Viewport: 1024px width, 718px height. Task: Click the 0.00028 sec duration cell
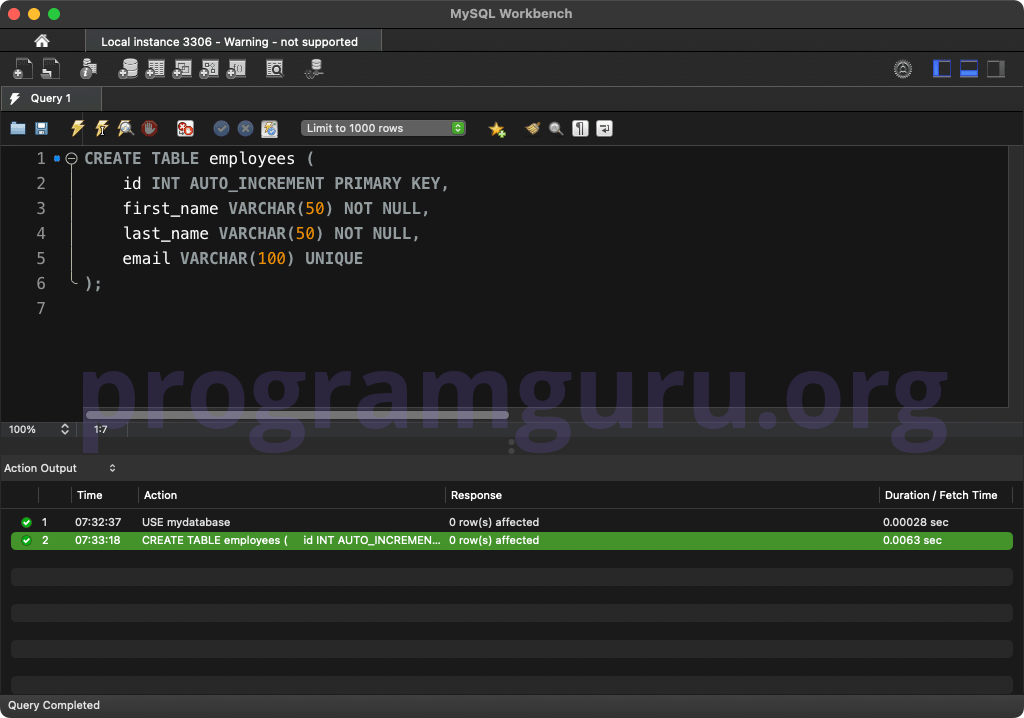pos(916,522)
